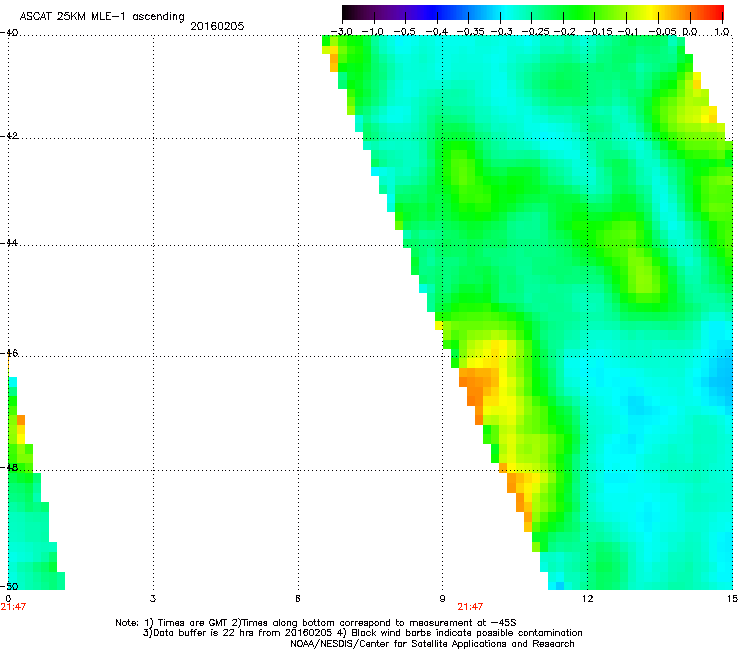
Task: Select the "Times are GMT" note line
Action: click(316, 623)
